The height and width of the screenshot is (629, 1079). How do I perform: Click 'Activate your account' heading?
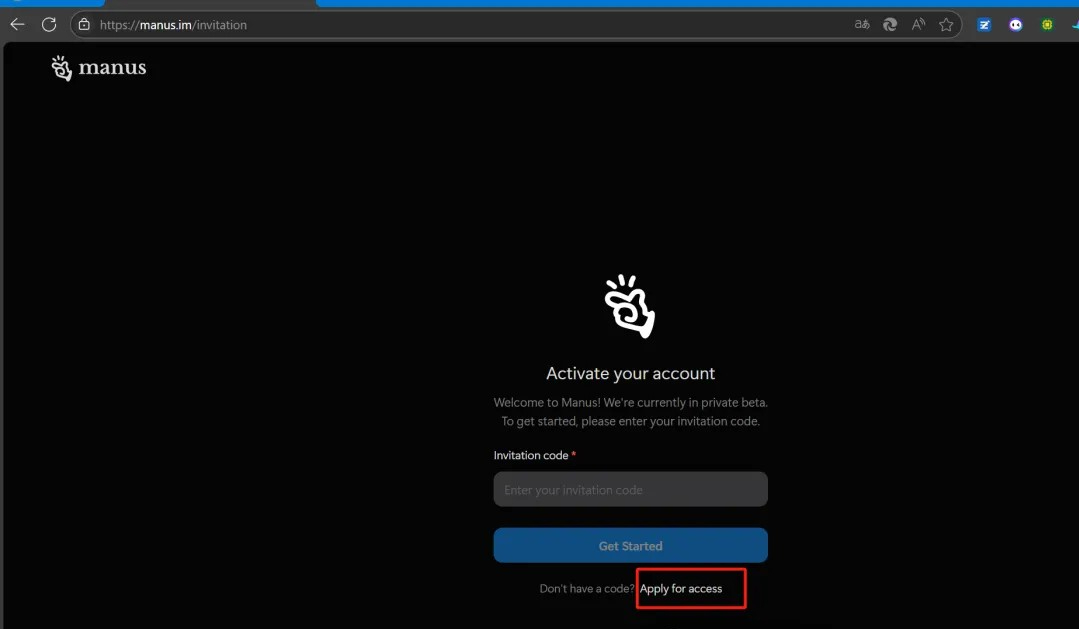(x=630, y=373)
